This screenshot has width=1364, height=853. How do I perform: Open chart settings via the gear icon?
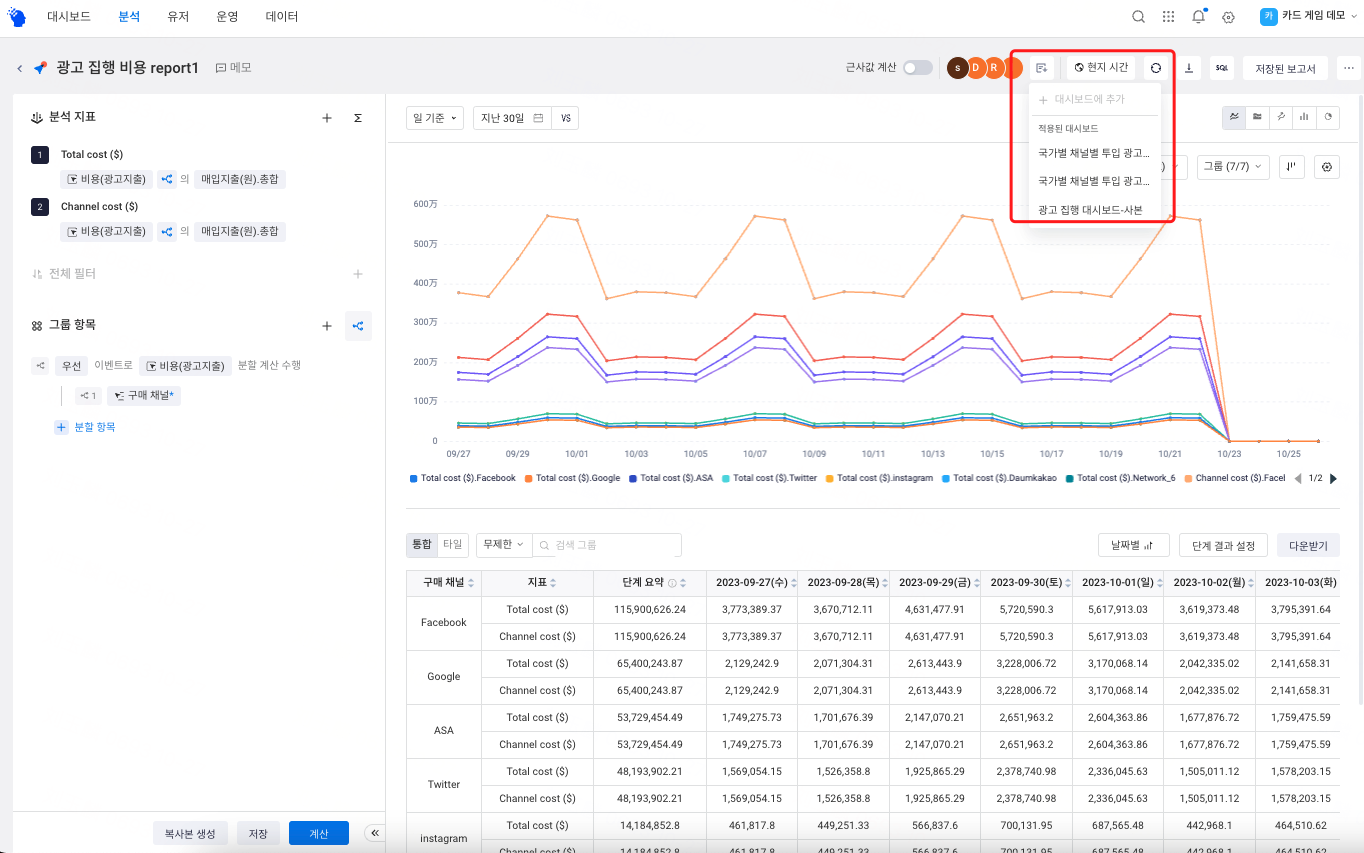pos(1329,167)
